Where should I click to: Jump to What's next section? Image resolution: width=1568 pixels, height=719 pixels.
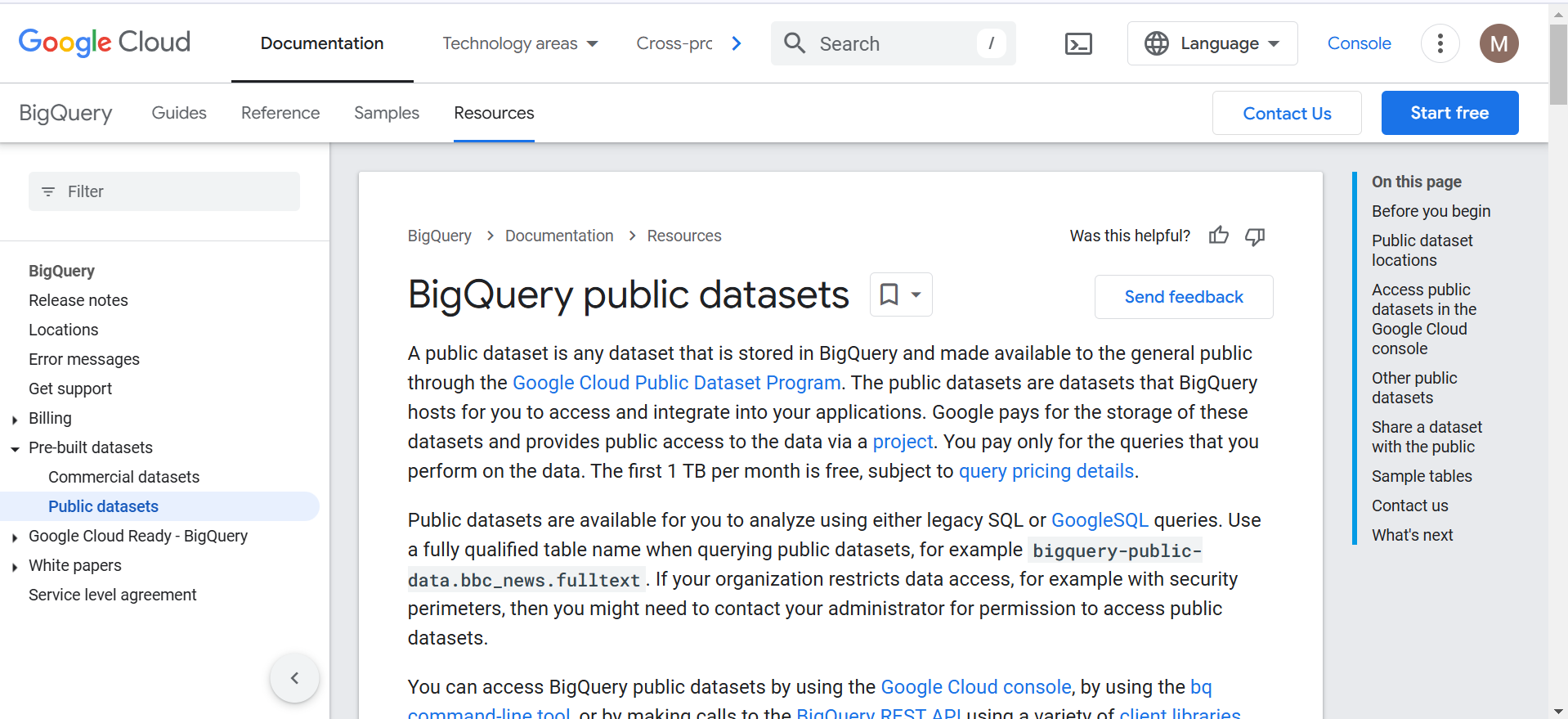tap(1412, 535)
